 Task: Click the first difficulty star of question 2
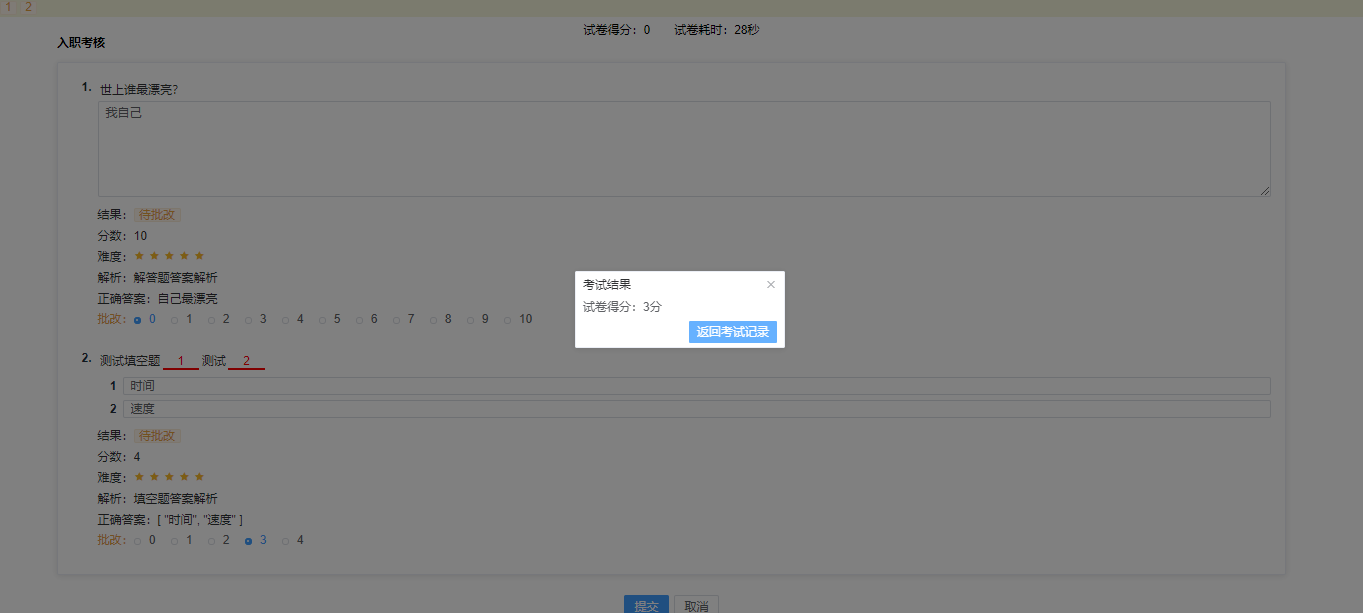pos(138,476)
